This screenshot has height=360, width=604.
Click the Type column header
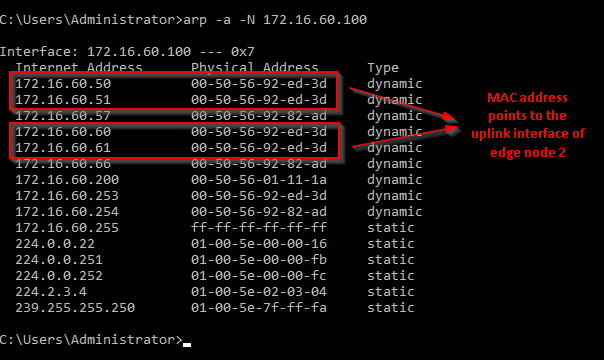point(383,68)
